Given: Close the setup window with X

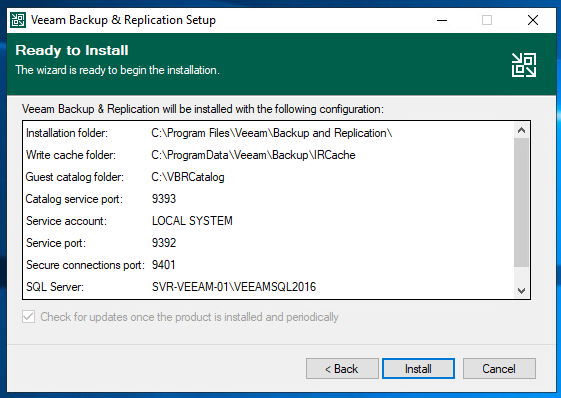Looking at the screenshot, I should tap(533, 20).
